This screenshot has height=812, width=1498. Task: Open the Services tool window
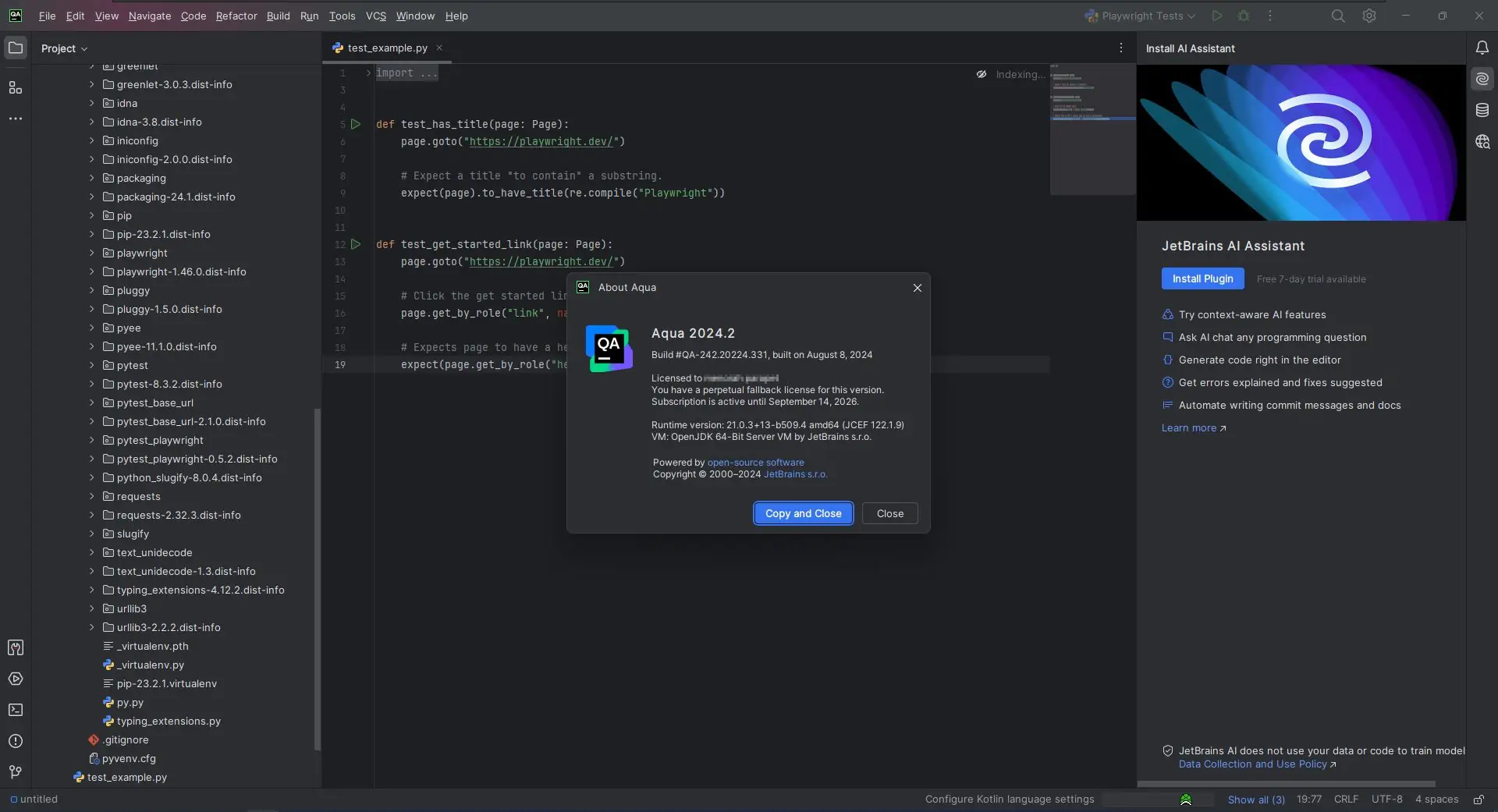coord(16,679)
